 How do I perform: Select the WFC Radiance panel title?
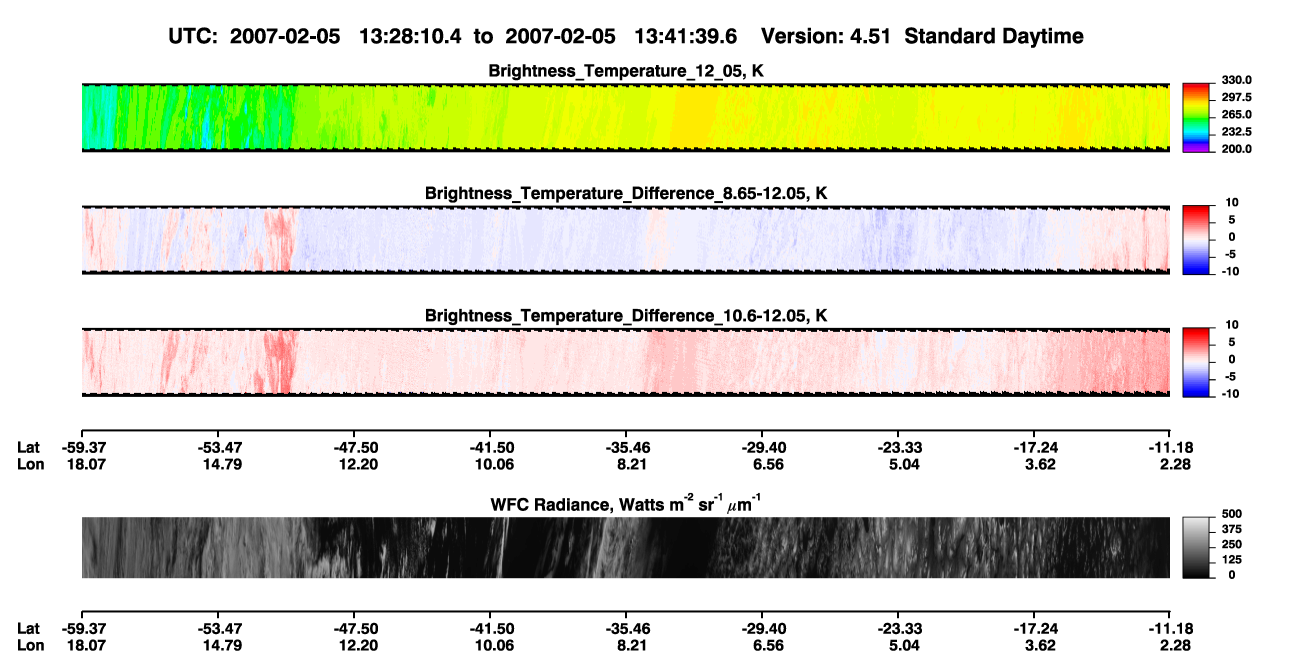tap(626, 503)
